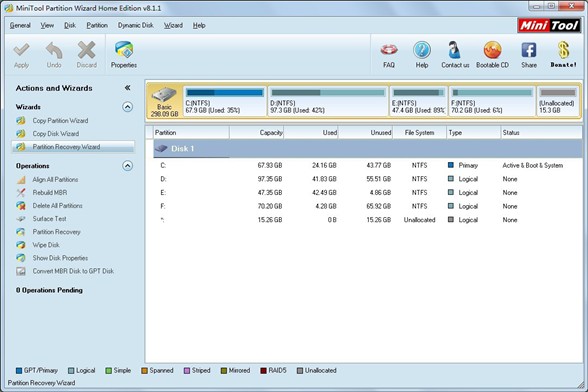Click the Status column header
Viewport: 588px width, 392px height.
[x=541, y=132]
